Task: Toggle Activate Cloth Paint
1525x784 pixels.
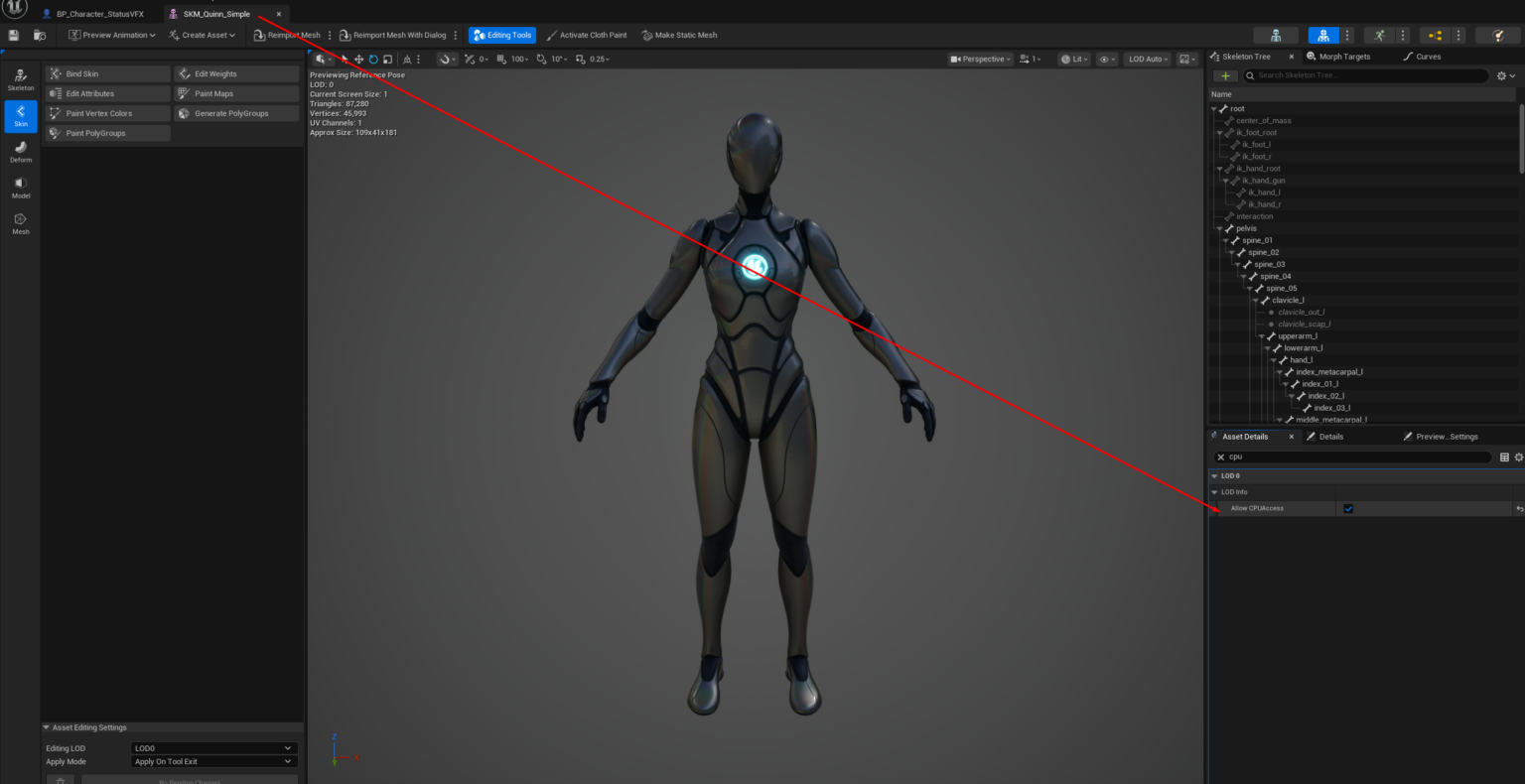Action: pyautogui.click(x=586, y=35)
